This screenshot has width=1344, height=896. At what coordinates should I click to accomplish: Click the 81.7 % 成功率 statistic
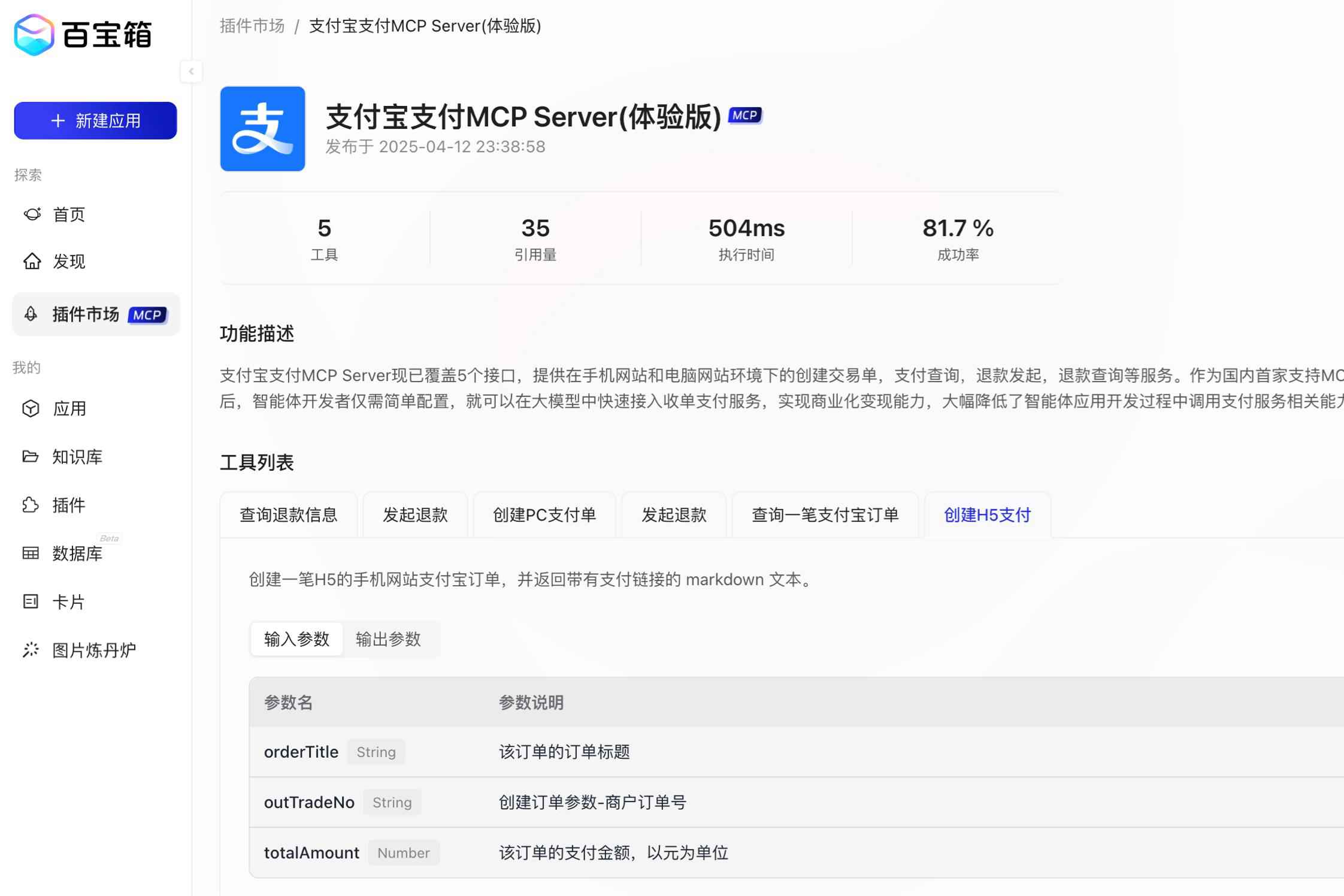point(958,238)
